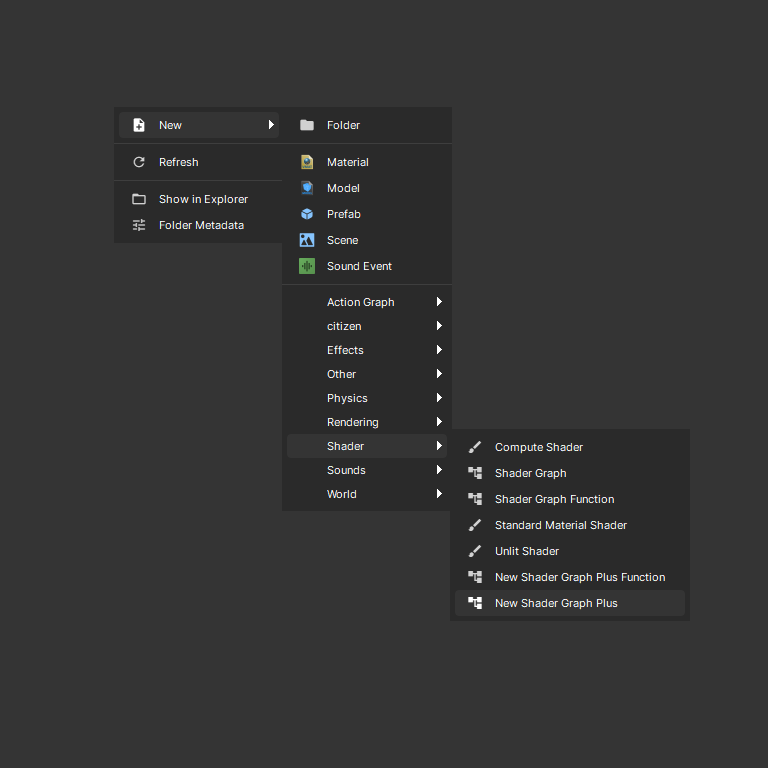Click the blue Model icon
The height and width of the screenshot is (768, 768).
tap(307, 188)
